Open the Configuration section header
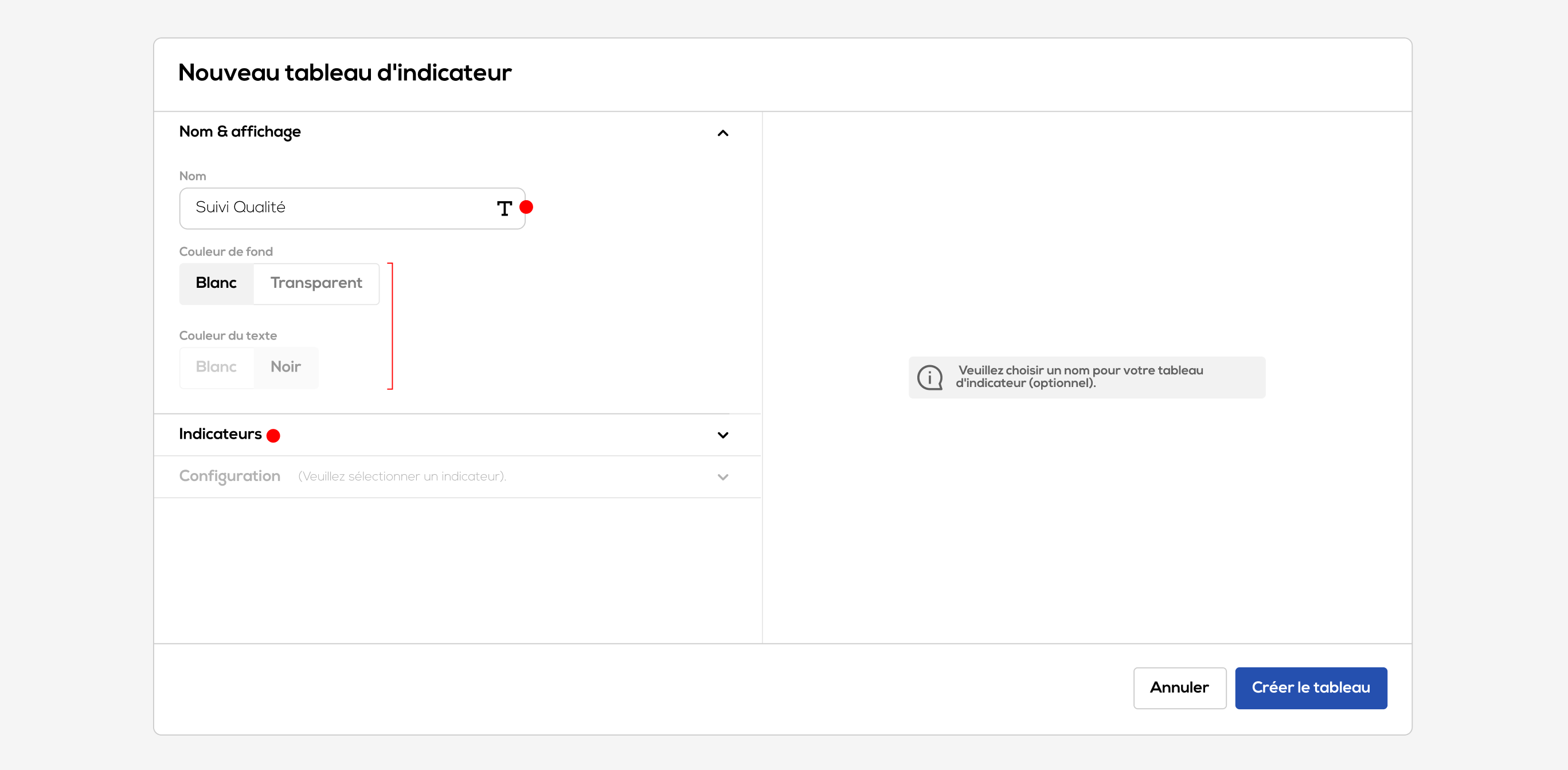Image resolution: width=1568 pixels, height=770 pixels. (229, 476)
